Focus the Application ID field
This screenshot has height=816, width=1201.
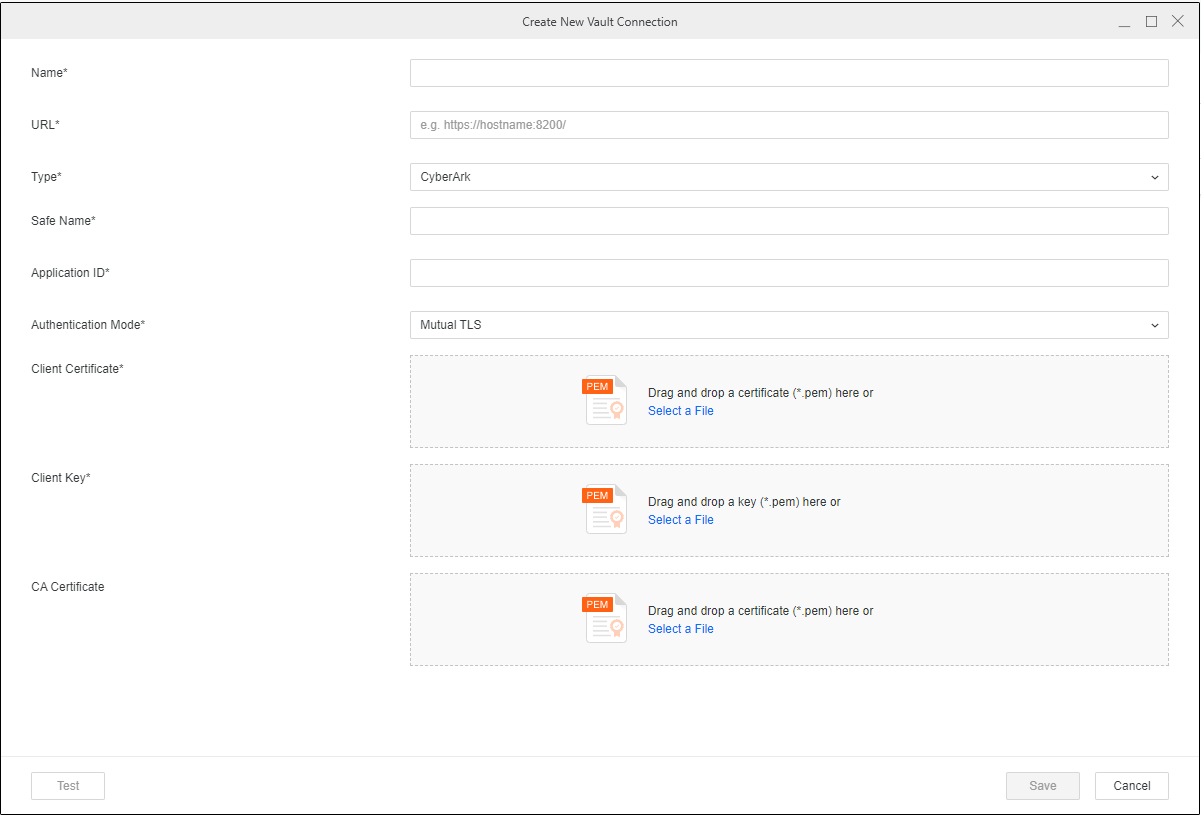tap(788, 273)
